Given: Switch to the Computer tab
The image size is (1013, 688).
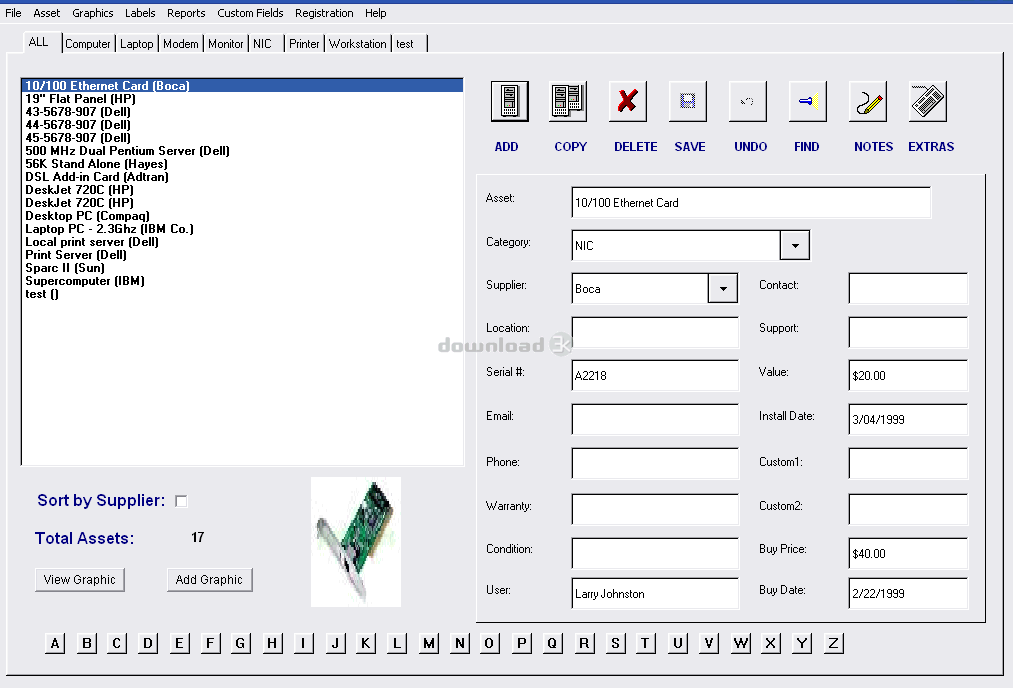Looking at the screenshot, I should [x=88, y=44].
